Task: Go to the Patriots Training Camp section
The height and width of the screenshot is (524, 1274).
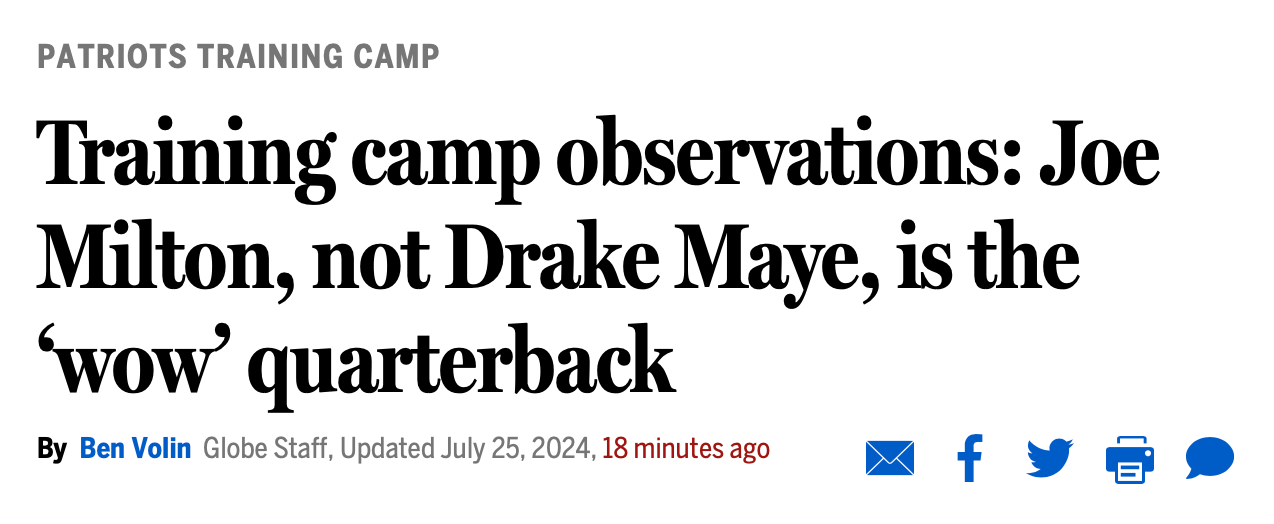Action: pos(238,56)
